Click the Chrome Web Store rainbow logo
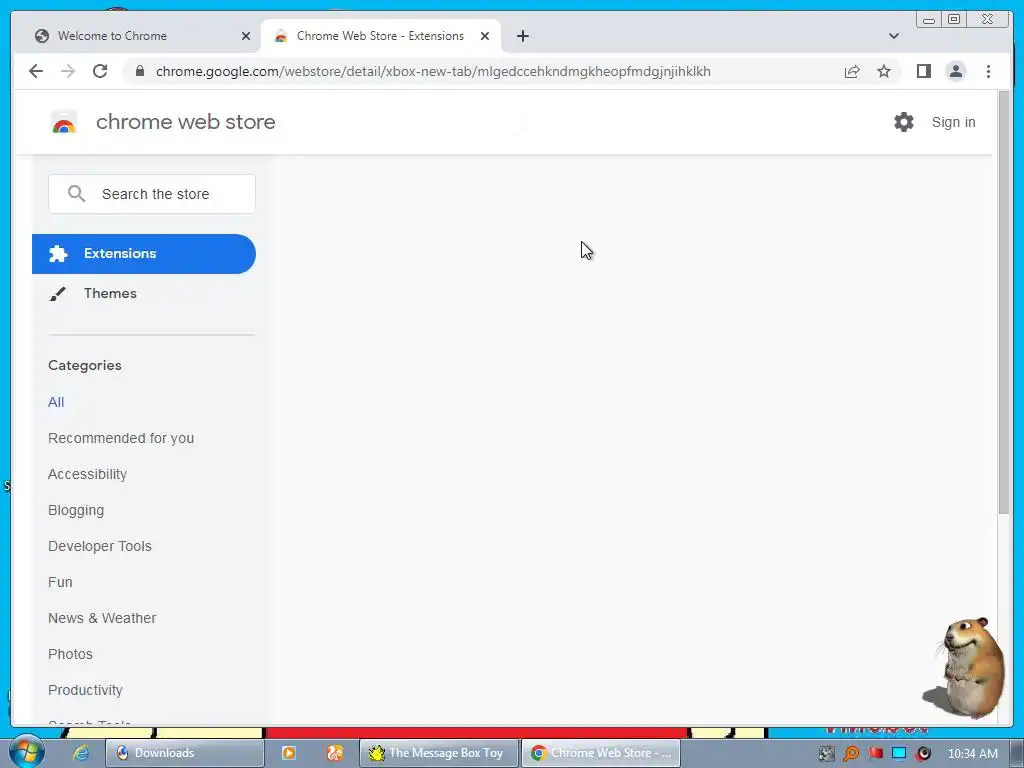Image resolution: width=1024 pixels, height=768 pixels. (x=64, y=122)
